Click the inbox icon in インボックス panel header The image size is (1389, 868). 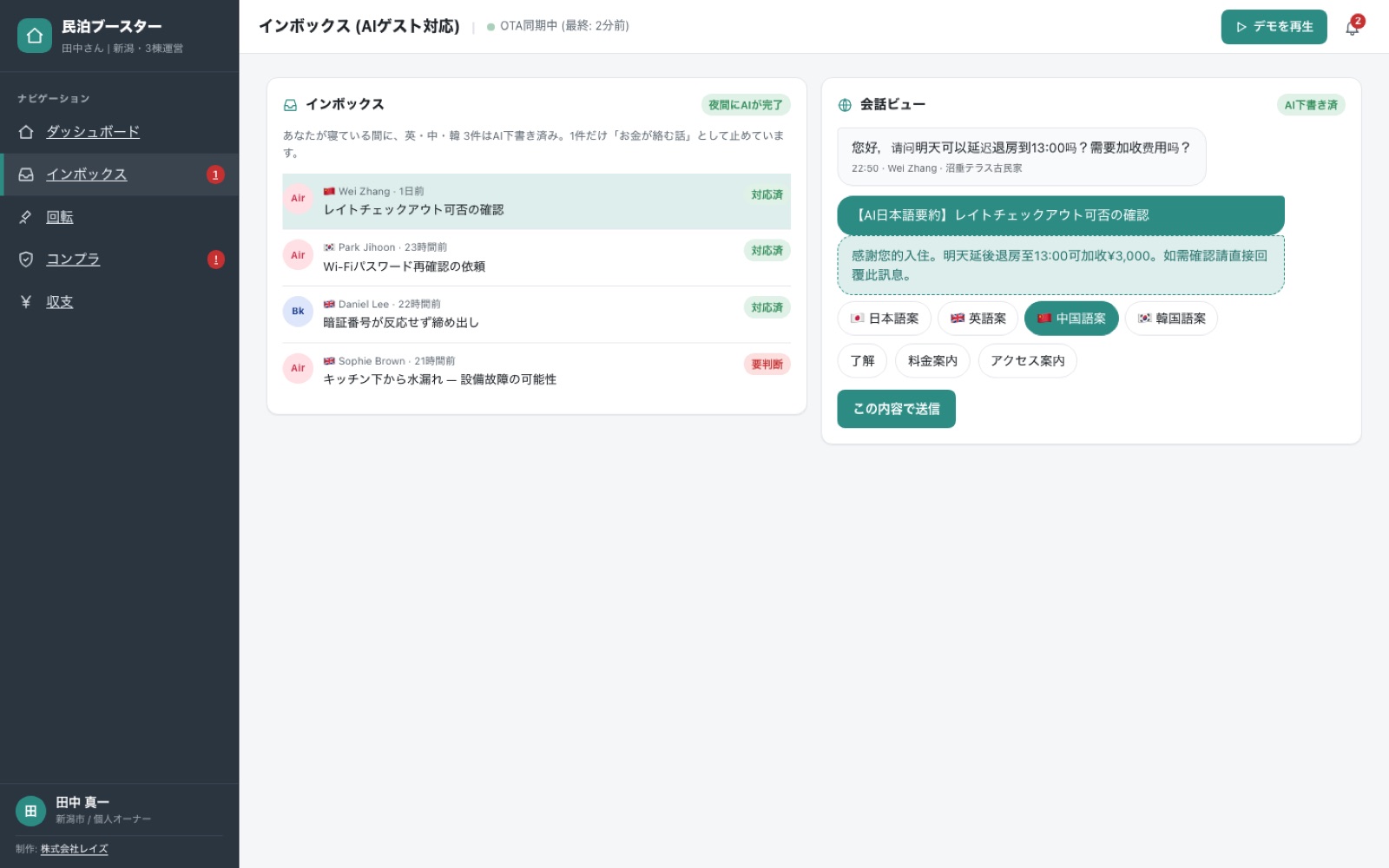coord(291,105)
